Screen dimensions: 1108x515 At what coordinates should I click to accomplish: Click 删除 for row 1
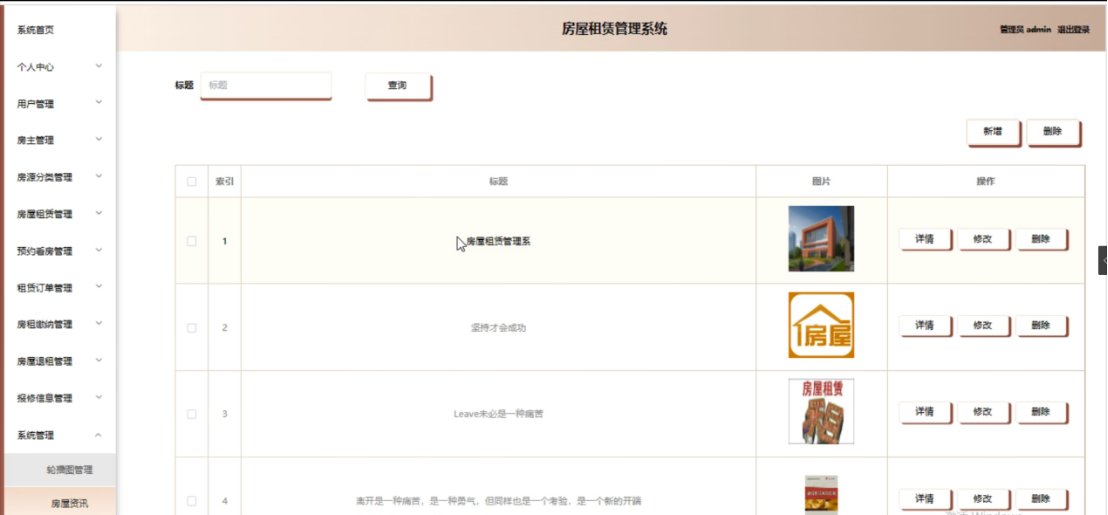(x=1041, y=239)
